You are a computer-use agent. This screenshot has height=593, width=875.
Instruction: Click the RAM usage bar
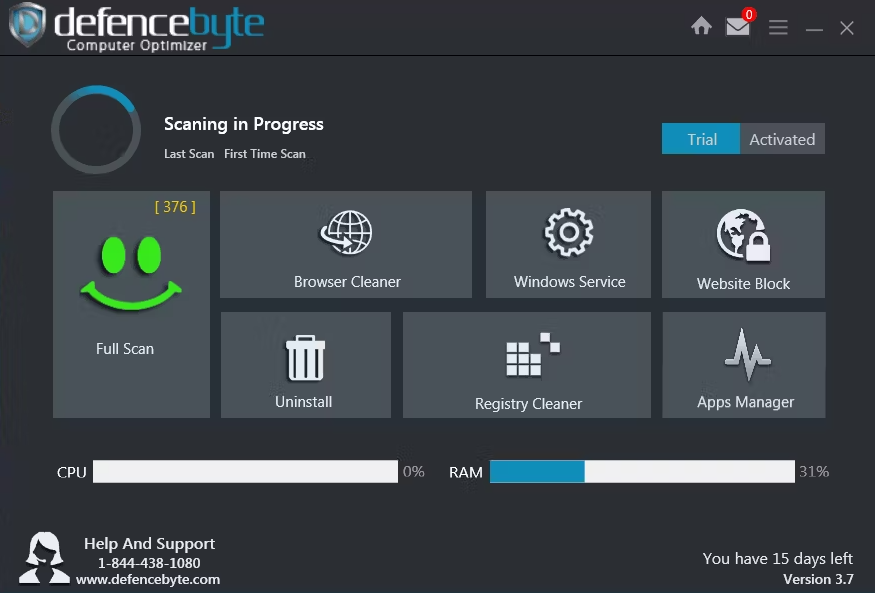642,471
